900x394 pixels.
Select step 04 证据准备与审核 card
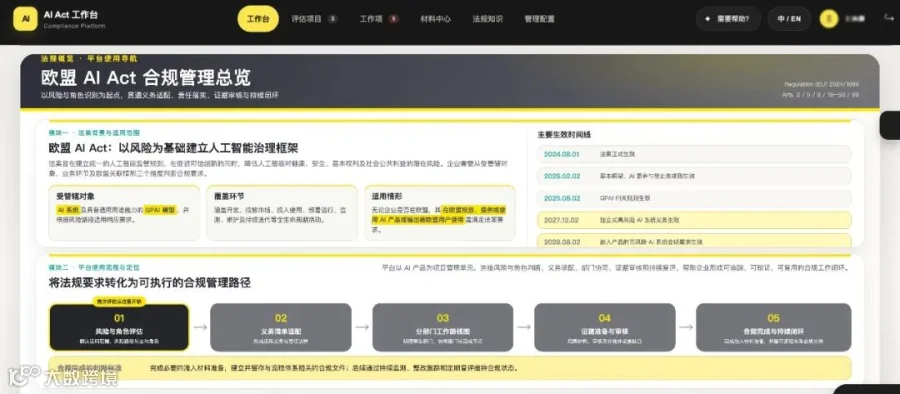pos(604,327)
